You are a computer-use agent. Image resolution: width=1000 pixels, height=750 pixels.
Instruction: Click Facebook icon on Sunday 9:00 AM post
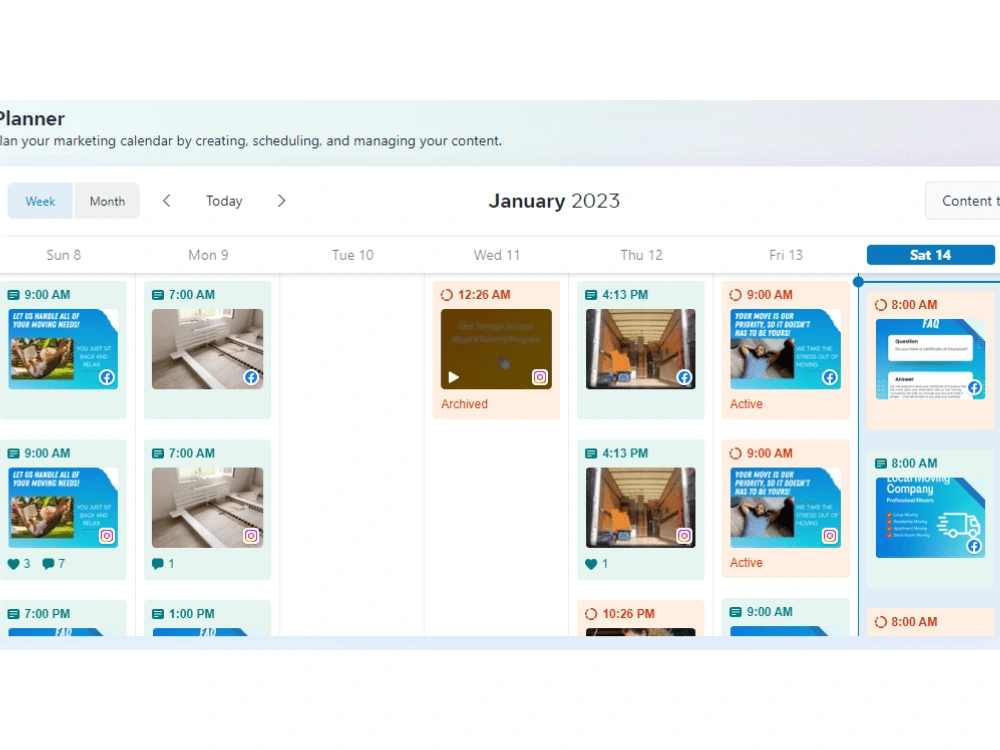pyautogui.click(x=107, y=378)
